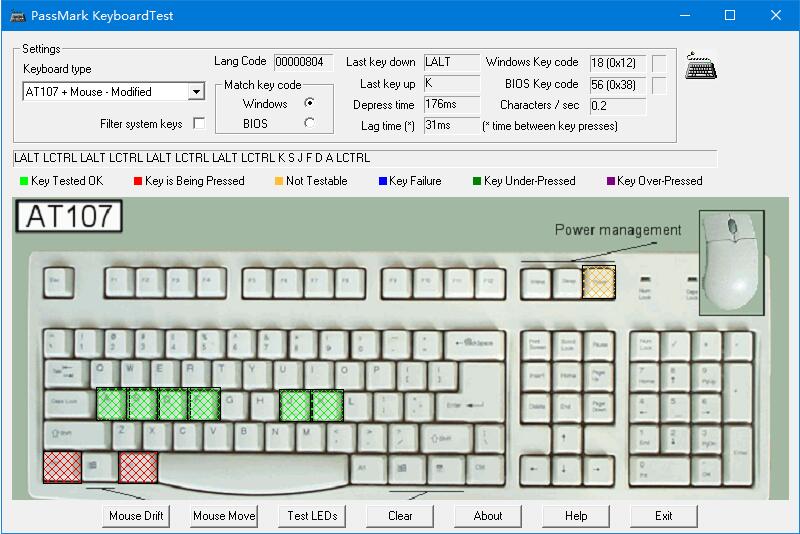The image size is (800, 534).
Task: Click the orange not-testable power key
Action: 598,282
